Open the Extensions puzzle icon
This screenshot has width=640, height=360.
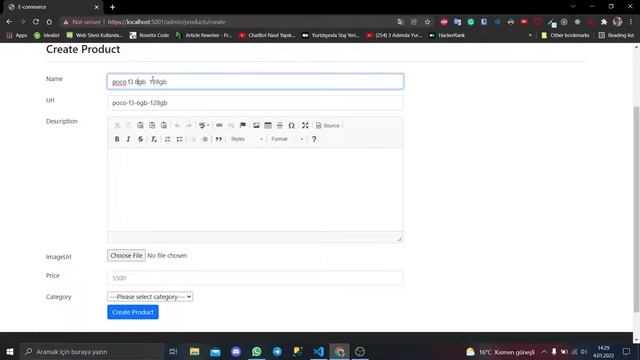(x=604, y=22)
